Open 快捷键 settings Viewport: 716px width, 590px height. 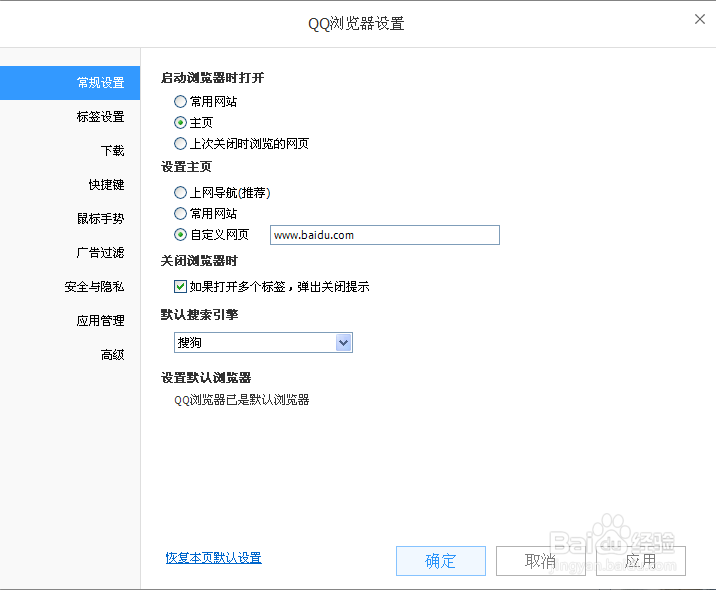pyautogui.click(x=106, y=184)
